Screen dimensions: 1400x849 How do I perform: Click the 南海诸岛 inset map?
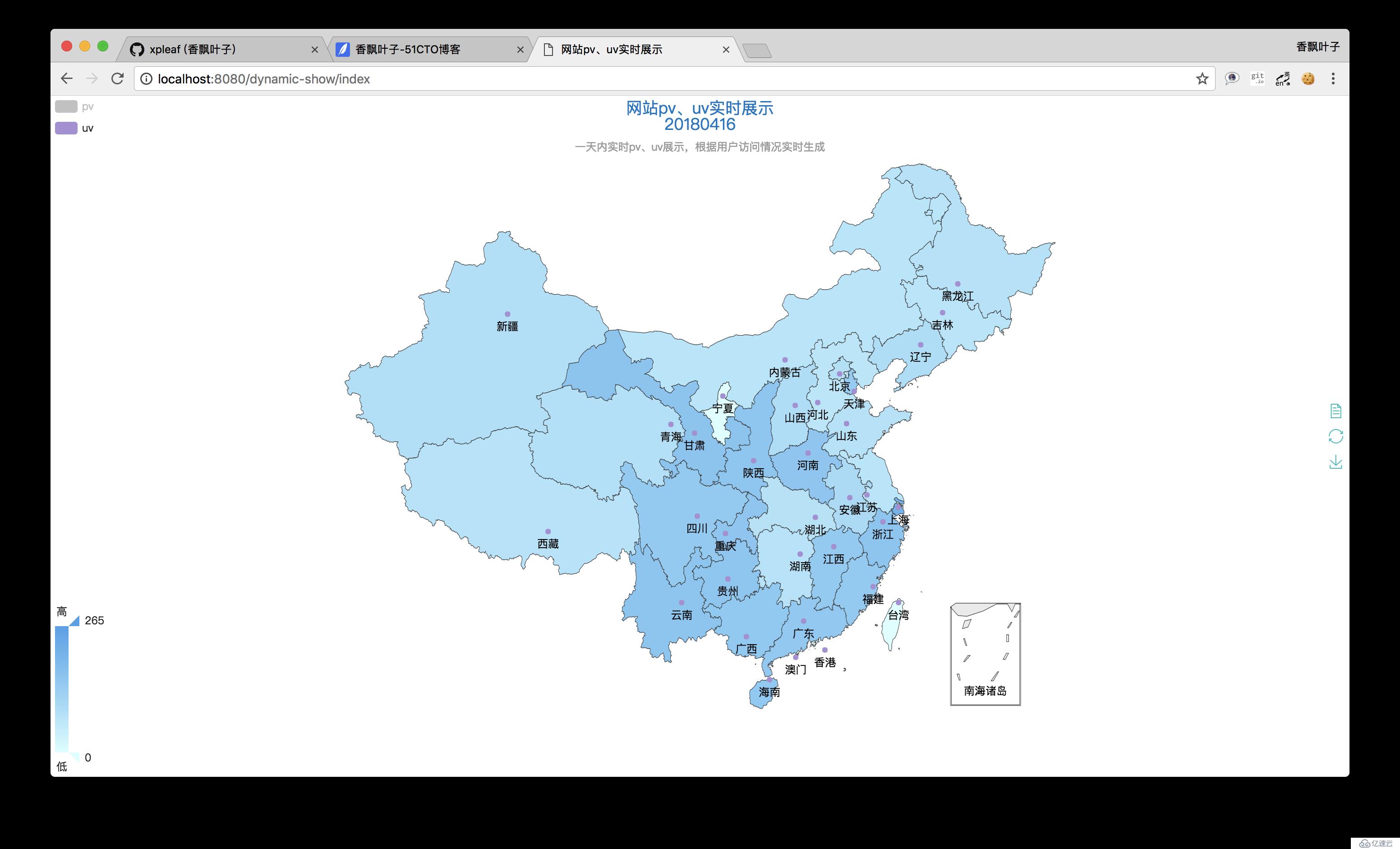[982, 651]
